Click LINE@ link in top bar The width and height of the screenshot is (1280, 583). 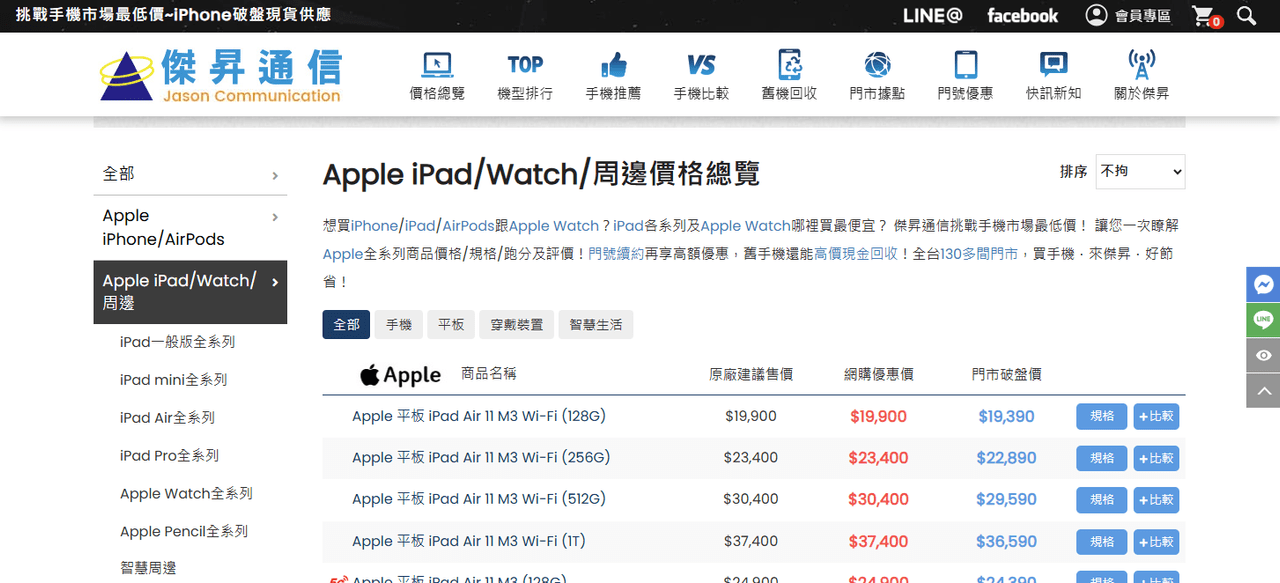pos(932,16)
